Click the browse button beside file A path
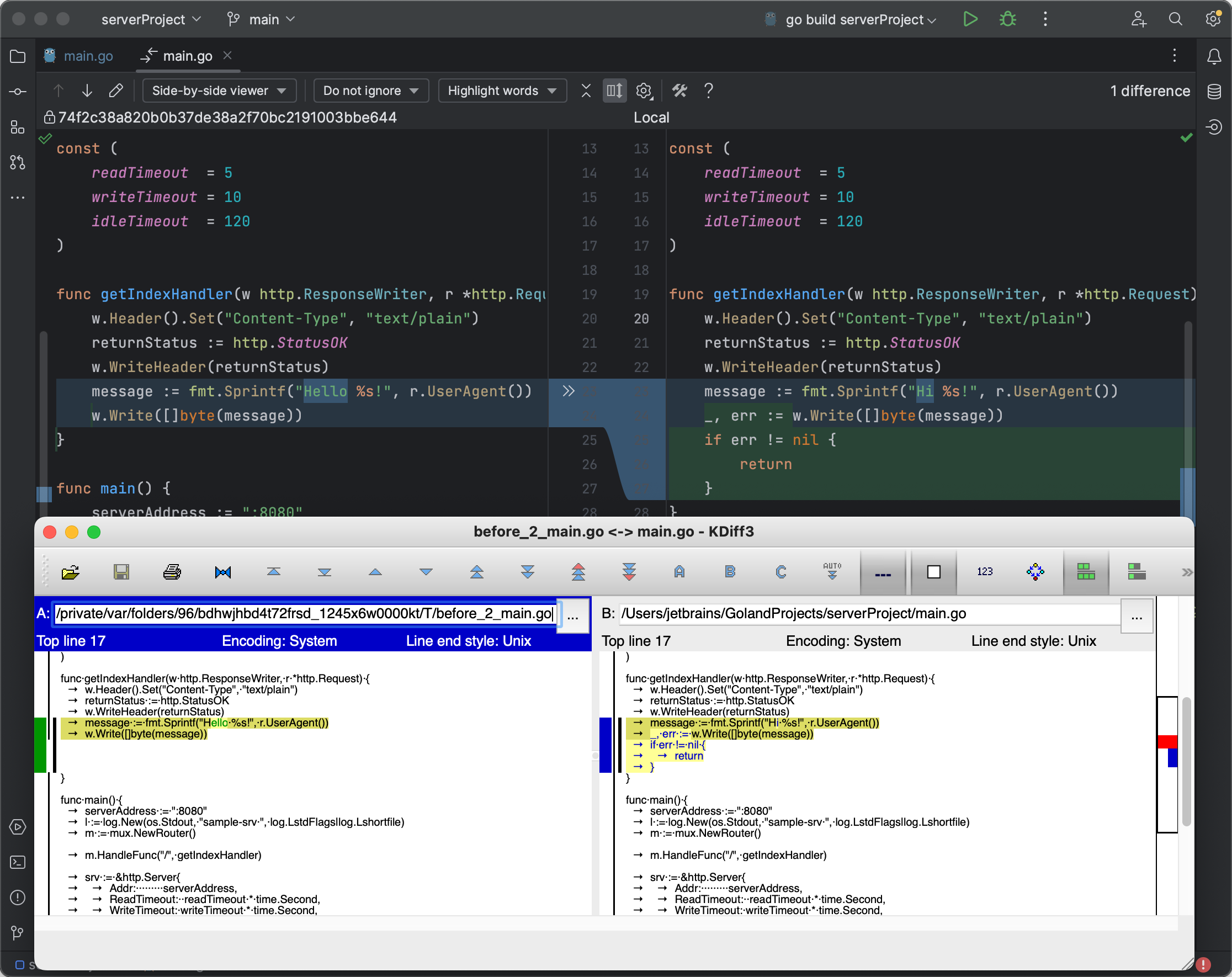Image resolution: width=1232 pixels, height=977 pixels. (x=573, y=616)
